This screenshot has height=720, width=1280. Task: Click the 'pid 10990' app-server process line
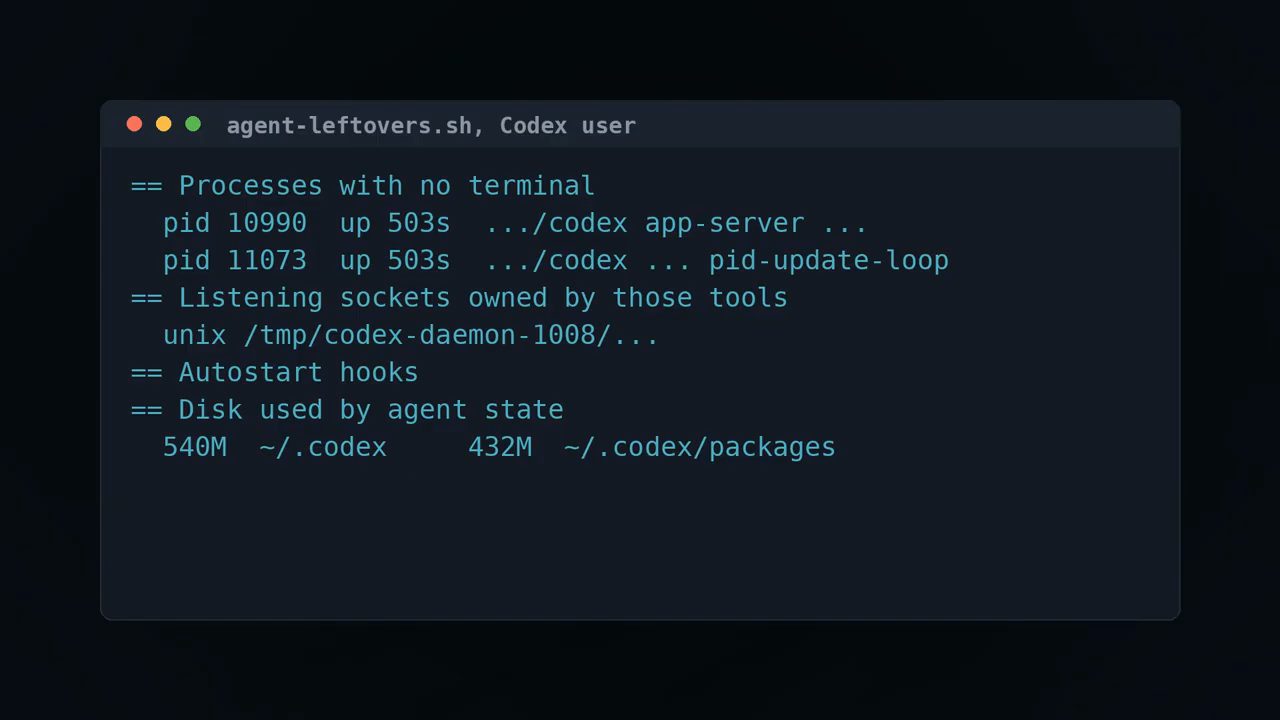coord(515,223)
